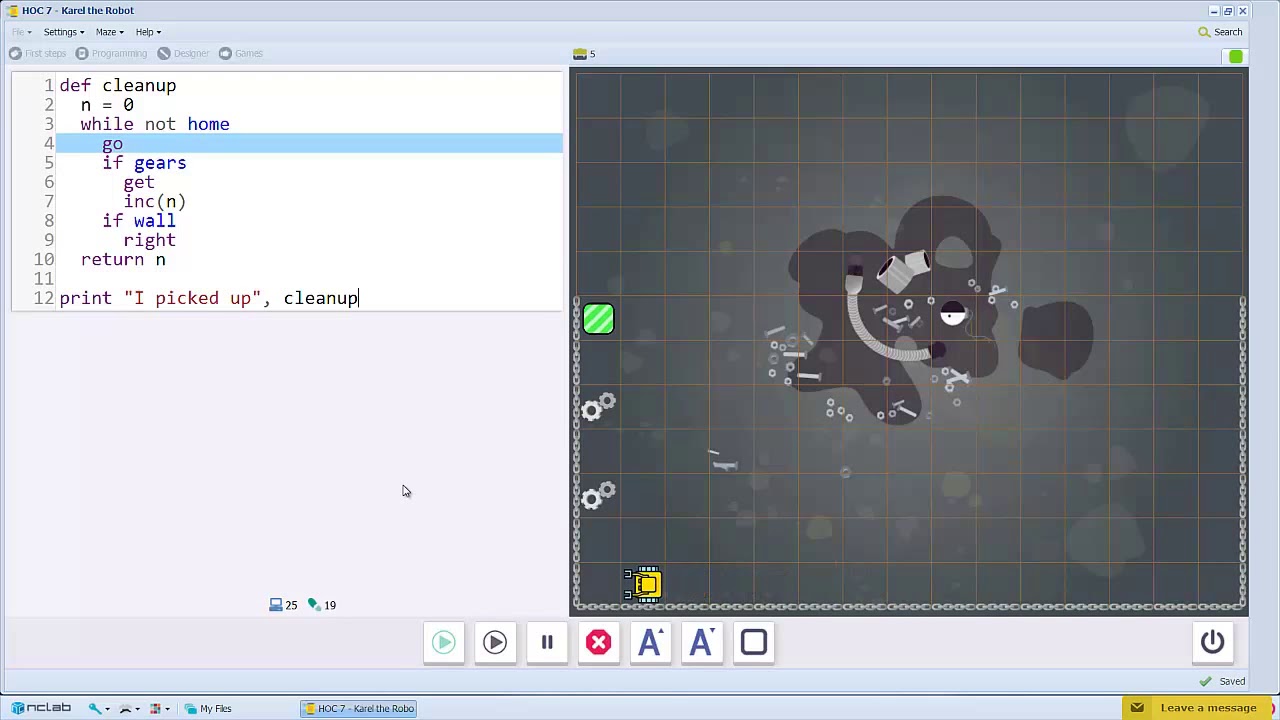Viewport: 1280px width, 720px height.
Task: Click line number 11 in the editor gutter
Action: [43, 278]
